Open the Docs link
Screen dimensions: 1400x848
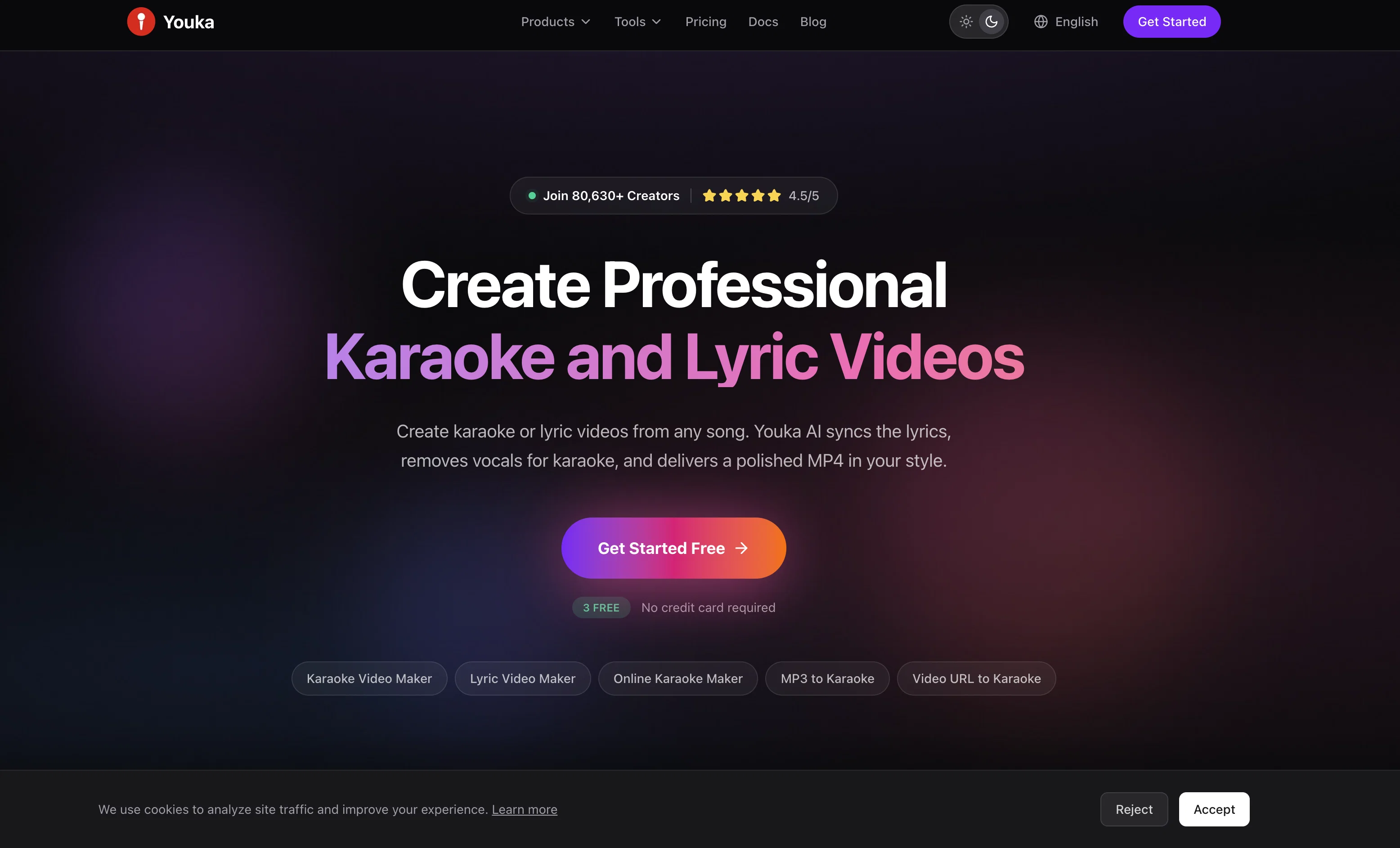pyautogui.click(x=763, y=22)
